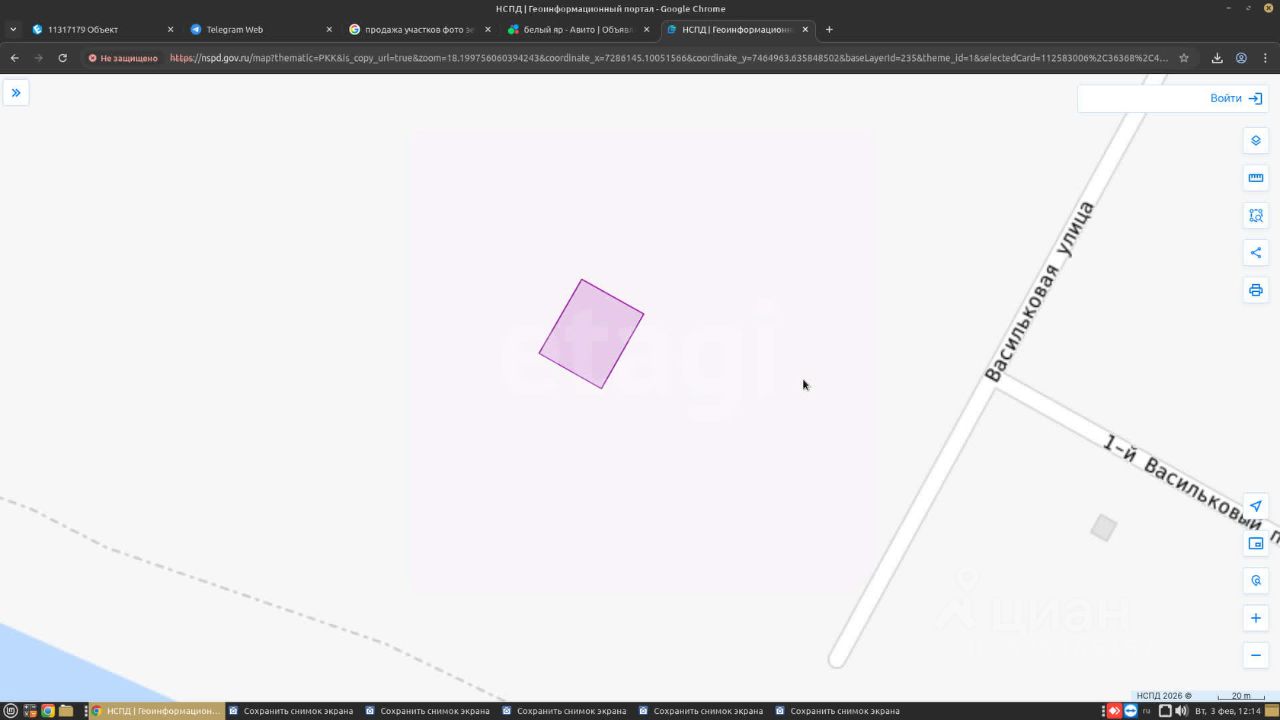Select the НСПД Геоинформационный портал tab

tap(737, 30)
